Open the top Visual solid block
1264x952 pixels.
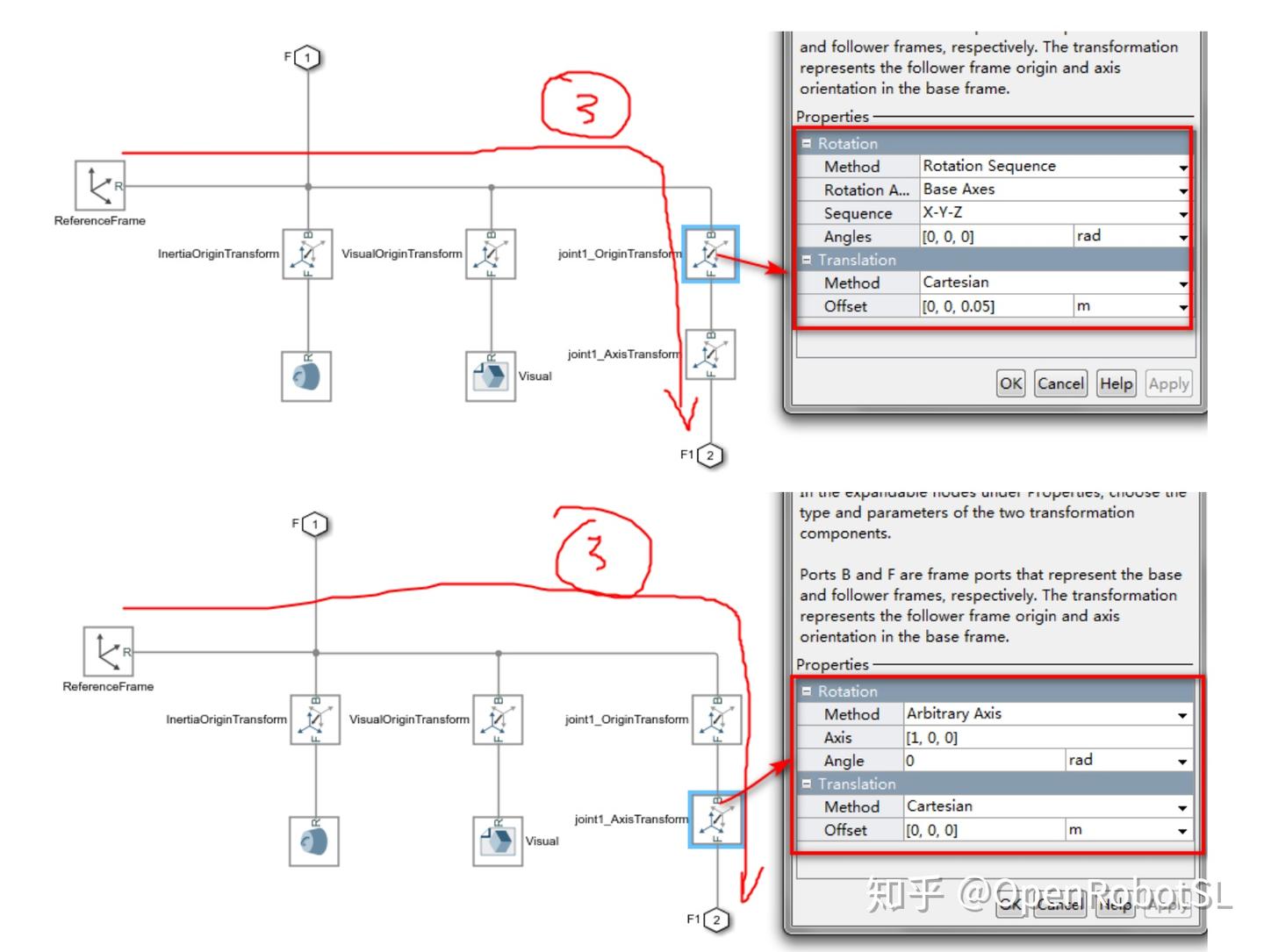point(490,376)
